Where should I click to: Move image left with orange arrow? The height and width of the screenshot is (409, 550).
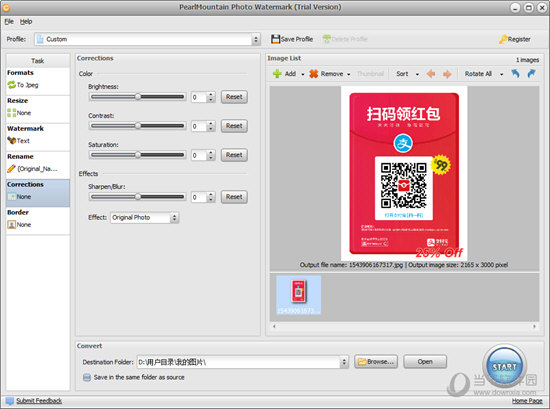coord(431,74)
